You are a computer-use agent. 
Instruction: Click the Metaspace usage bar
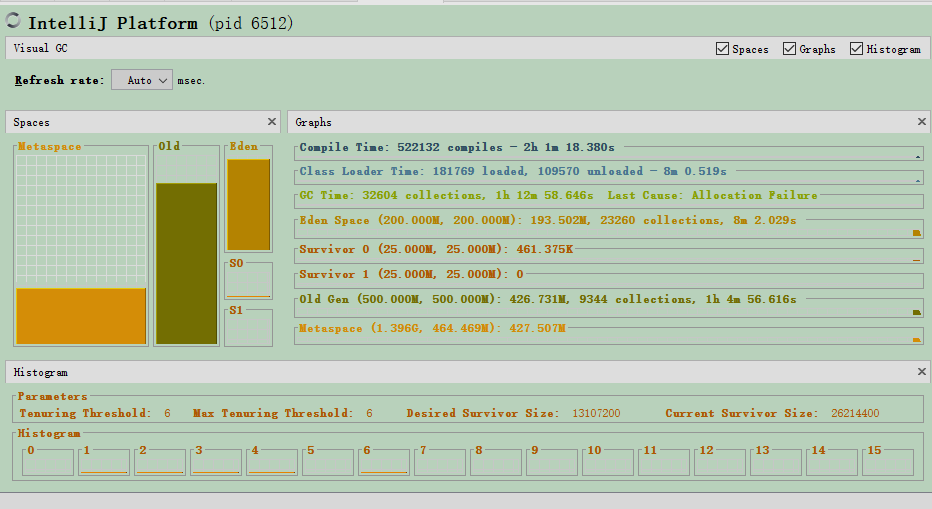pos(81,316)
